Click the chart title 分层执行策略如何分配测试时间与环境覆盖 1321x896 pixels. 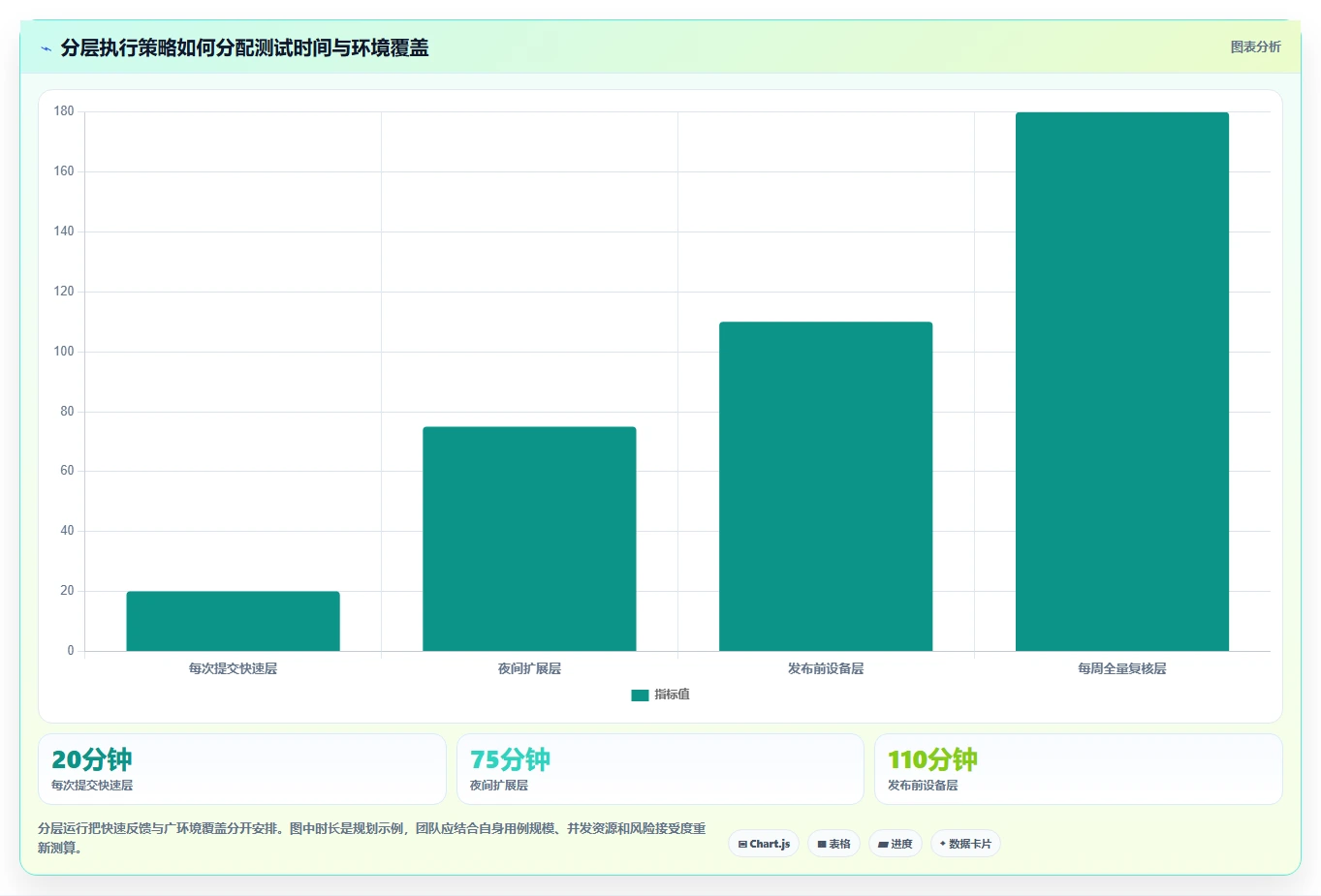point(244,47)
